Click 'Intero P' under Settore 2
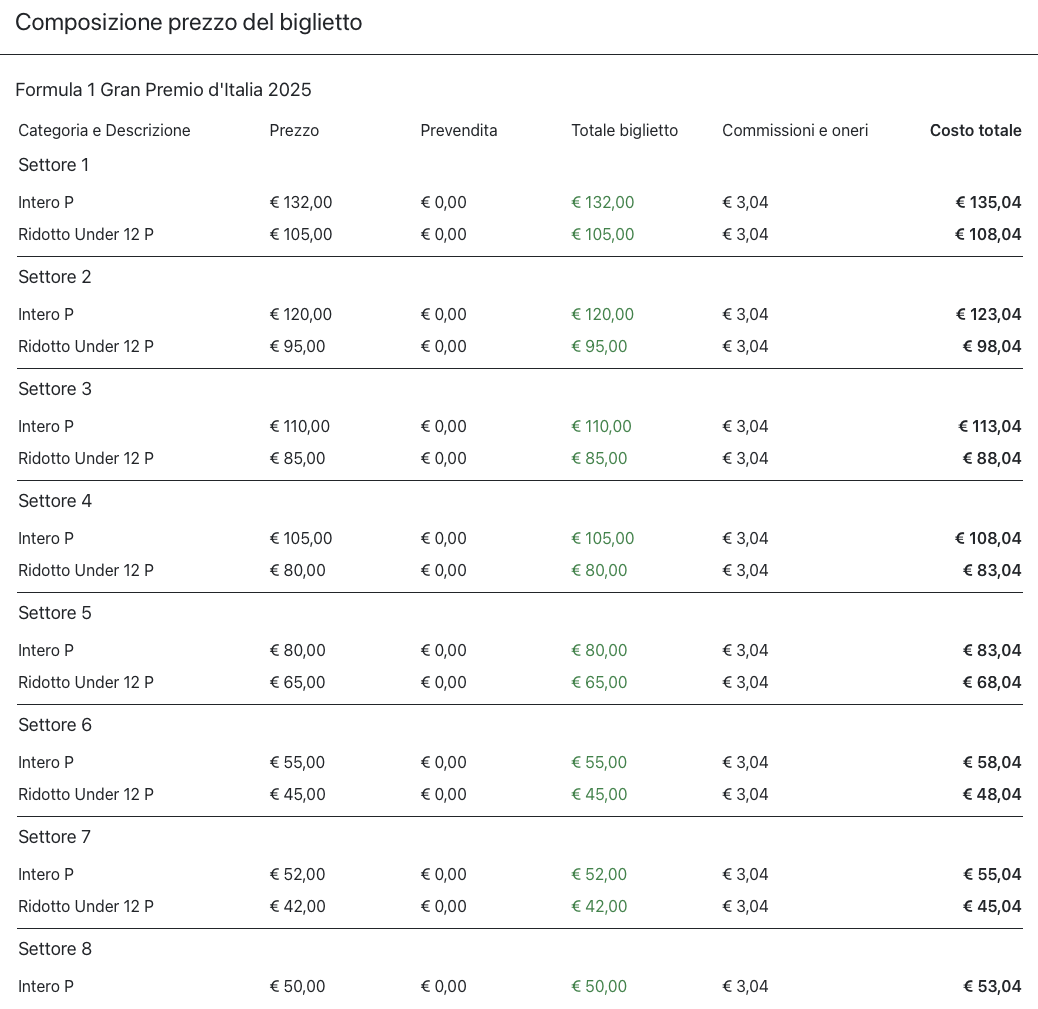Image resolution: width=1038 pixels, height=1009 pixels. (x=46, y=314)
